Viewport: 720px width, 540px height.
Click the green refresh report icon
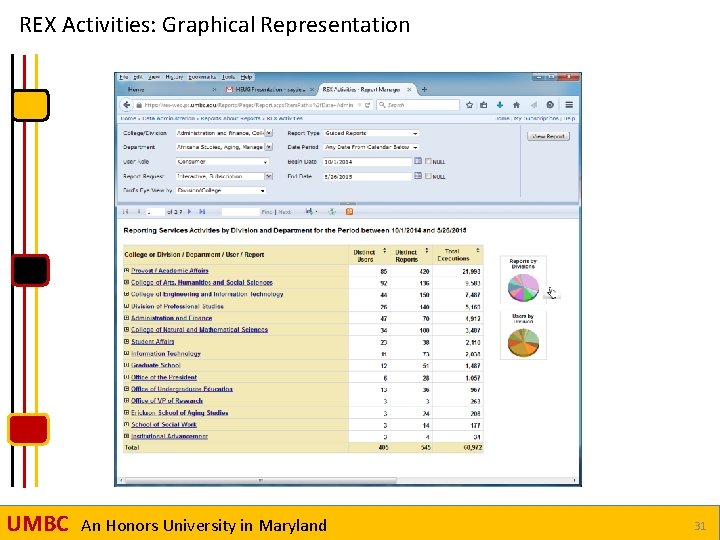point(332,212)
